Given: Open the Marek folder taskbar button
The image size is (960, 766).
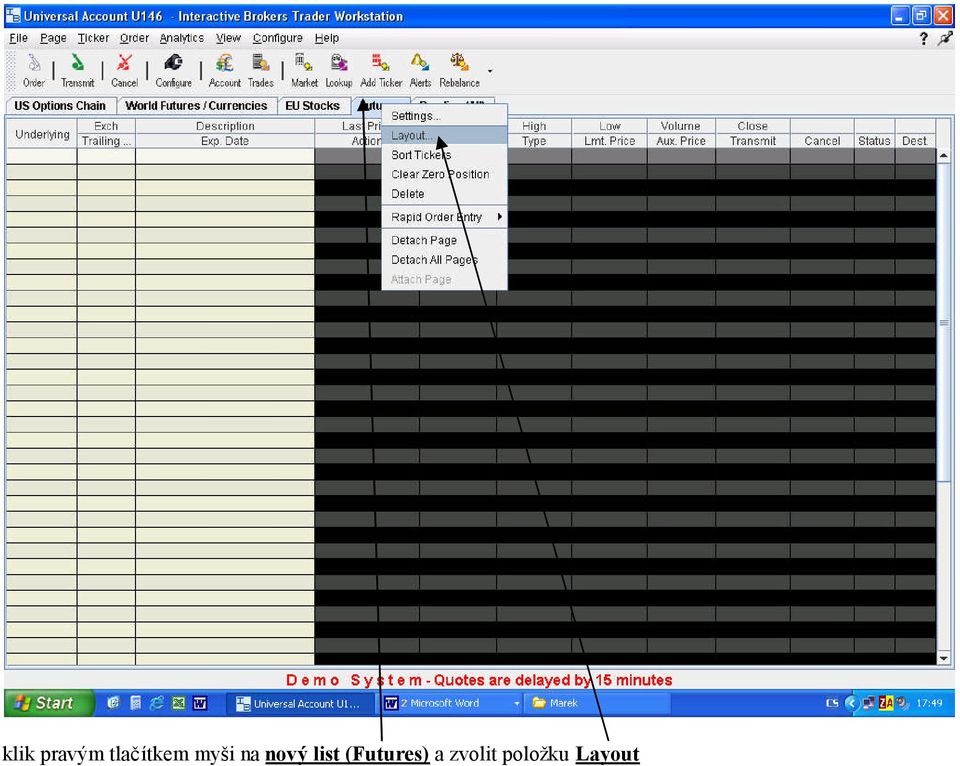Looking at the screenshot, I should (x=597, y=704).
